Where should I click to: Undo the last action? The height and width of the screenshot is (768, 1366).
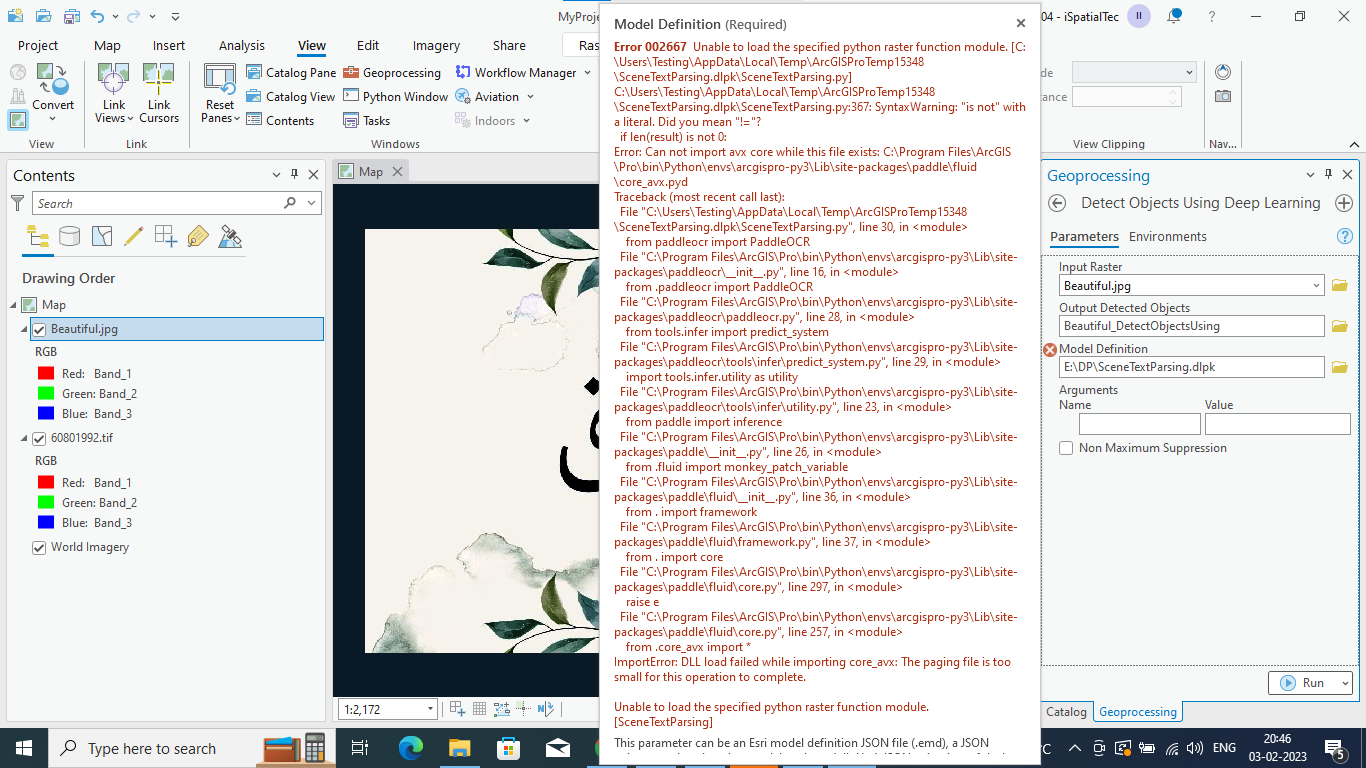click(97, 16)
